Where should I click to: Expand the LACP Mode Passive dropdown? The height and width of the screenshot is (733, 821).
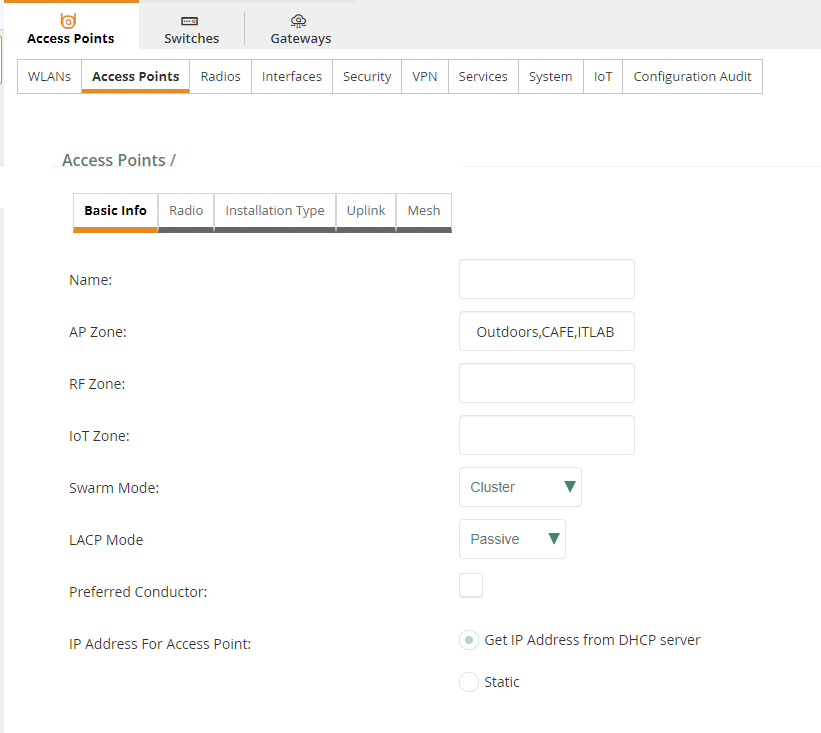point(512,539)
